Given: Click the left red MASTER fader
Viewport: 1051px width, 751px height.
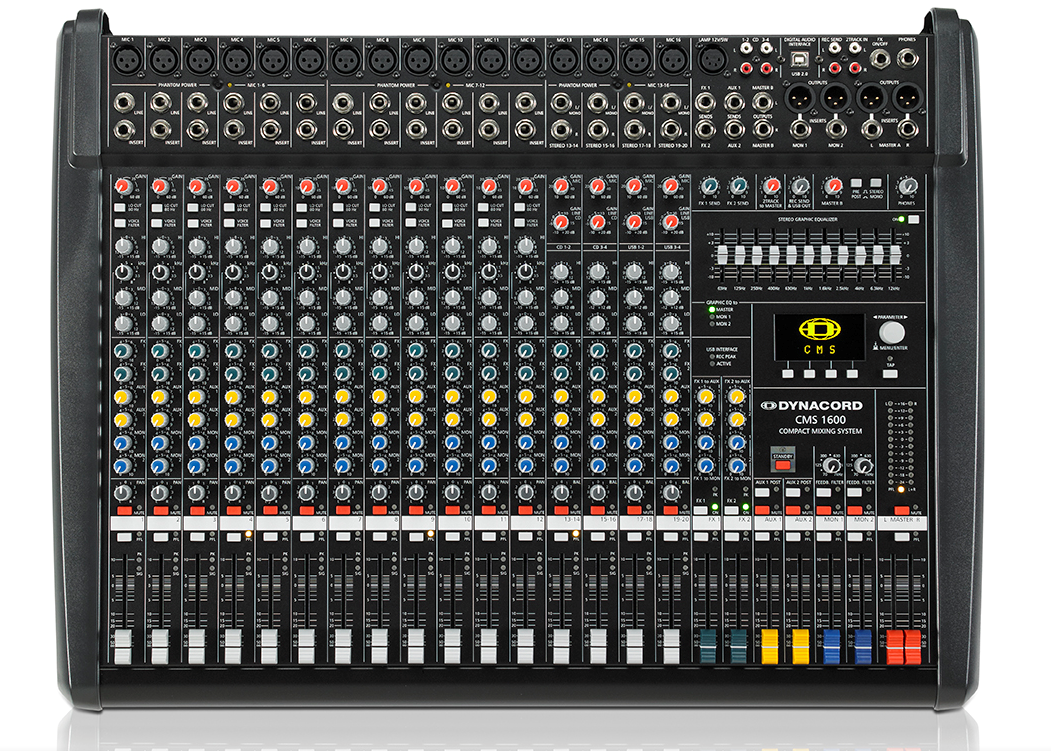Looking at the screenshot, I should (x=895, y=646).
